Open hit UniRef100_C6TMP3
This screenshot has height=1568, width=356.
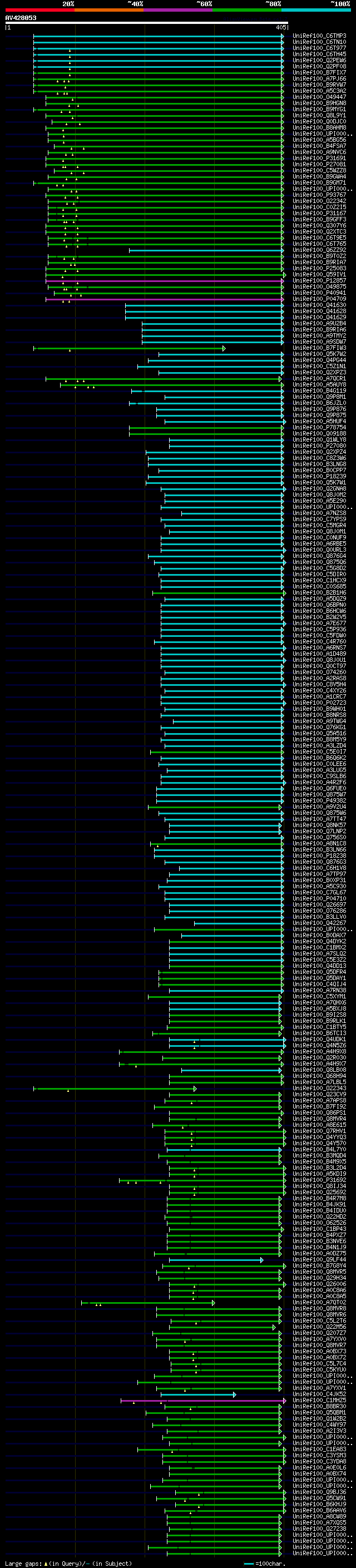click(x=319, y=36)
